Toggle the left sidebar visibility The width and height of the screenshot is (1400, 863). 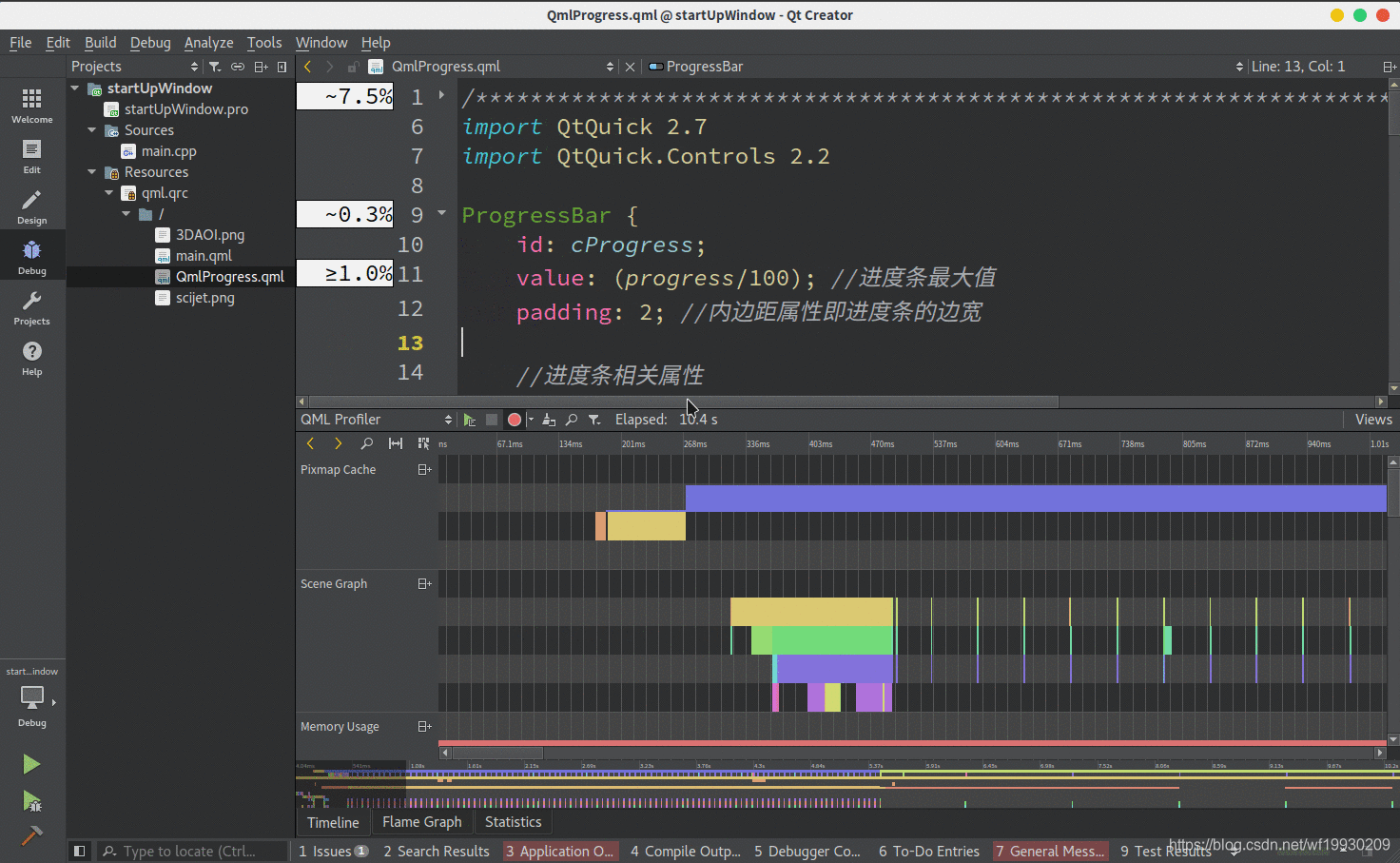pyautogui.click(x=80, y=852)
